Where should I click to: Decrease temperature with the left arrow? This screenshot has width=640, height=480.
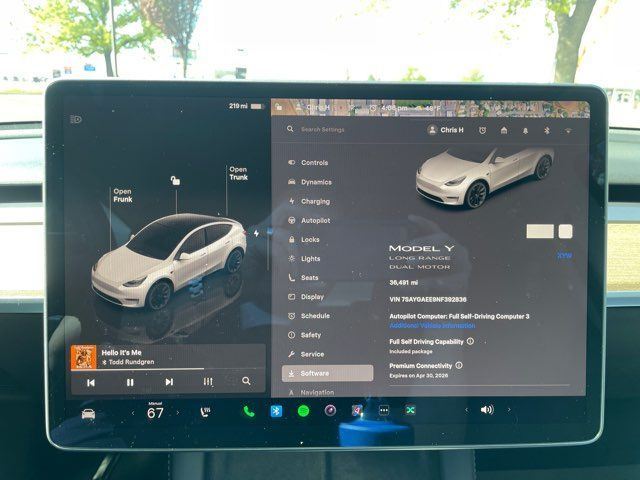130,412
